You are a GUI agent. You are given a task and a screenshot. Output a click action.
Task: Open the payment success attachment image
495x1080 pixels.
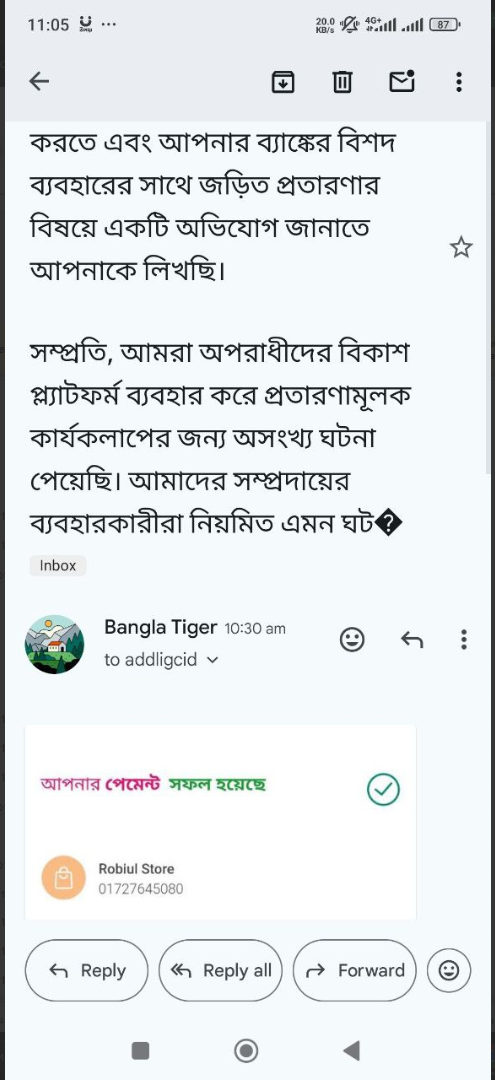(220, 822)
